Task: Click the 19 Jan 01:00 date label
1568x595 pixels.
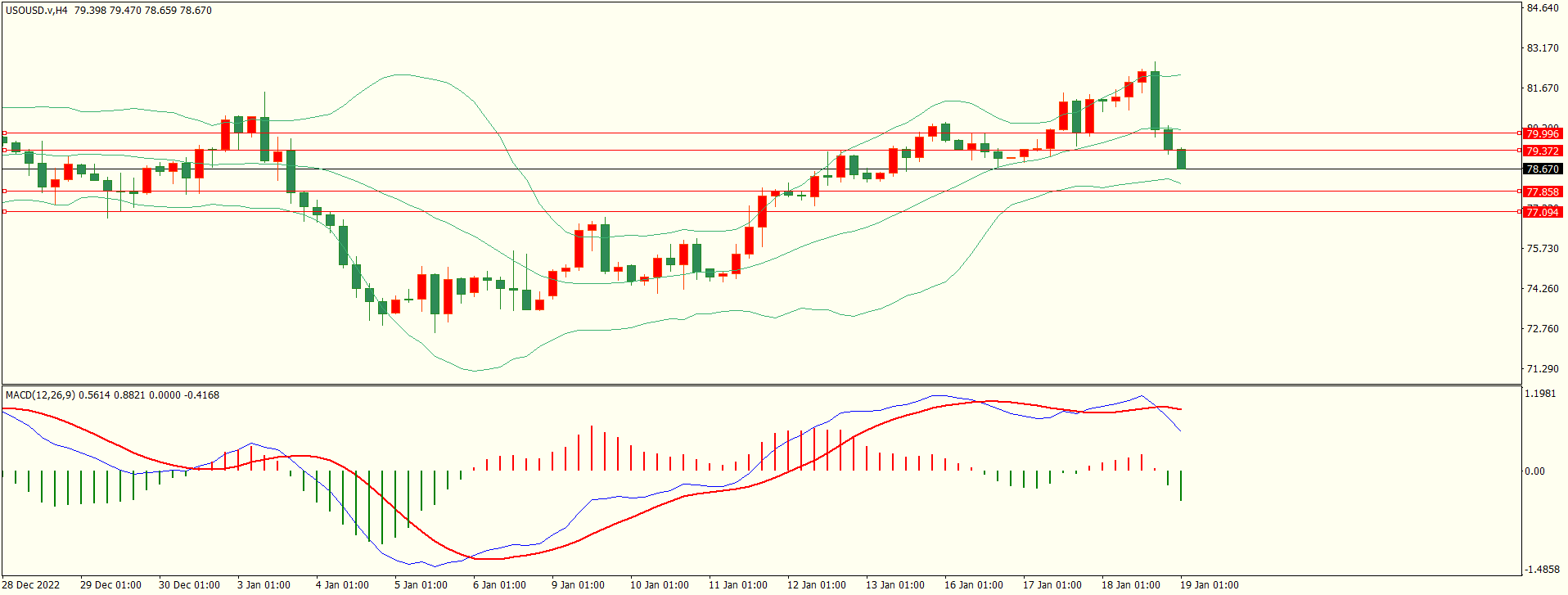Action: (1210, 585)
